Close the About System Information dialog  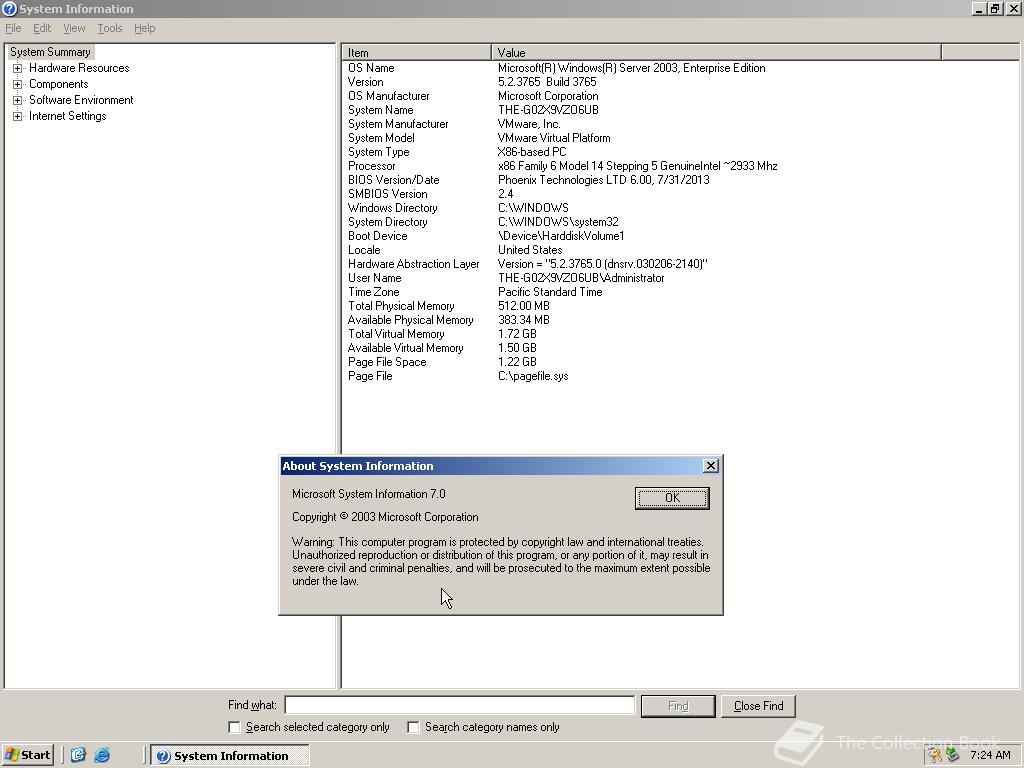(x=711, y=466)
